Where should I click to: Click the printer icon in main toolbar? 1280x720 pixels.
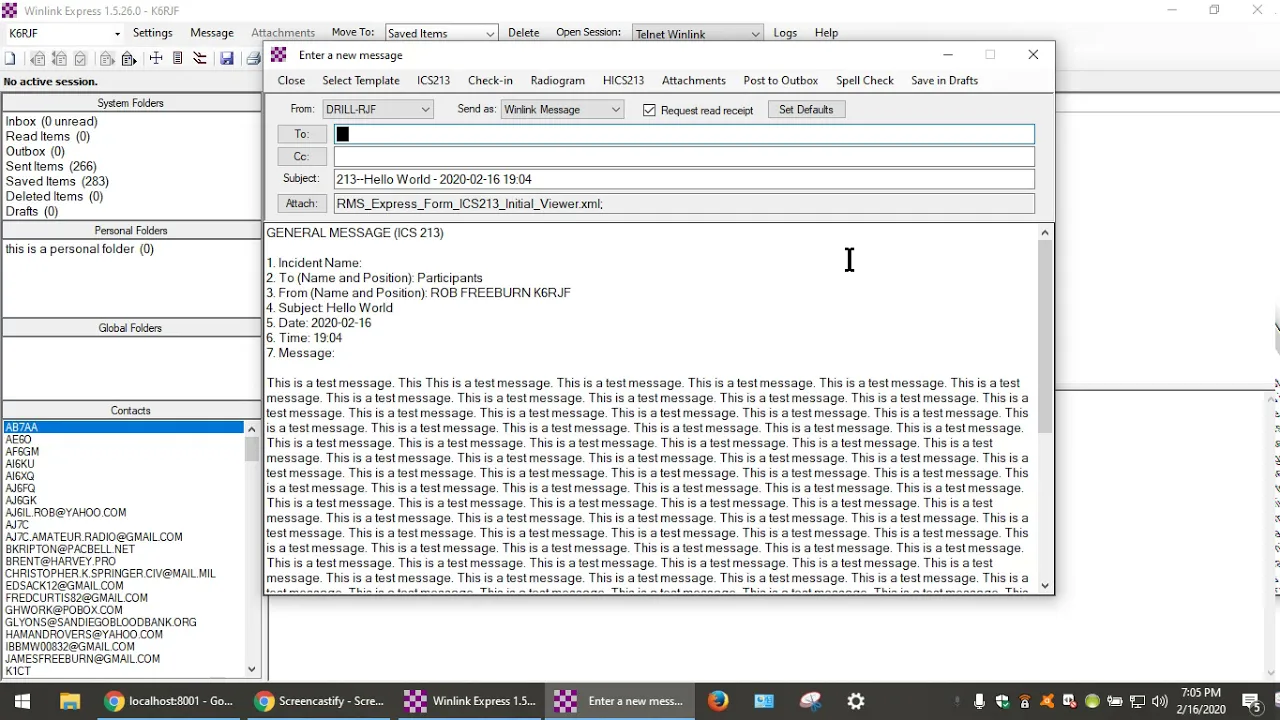pos(253,59)
